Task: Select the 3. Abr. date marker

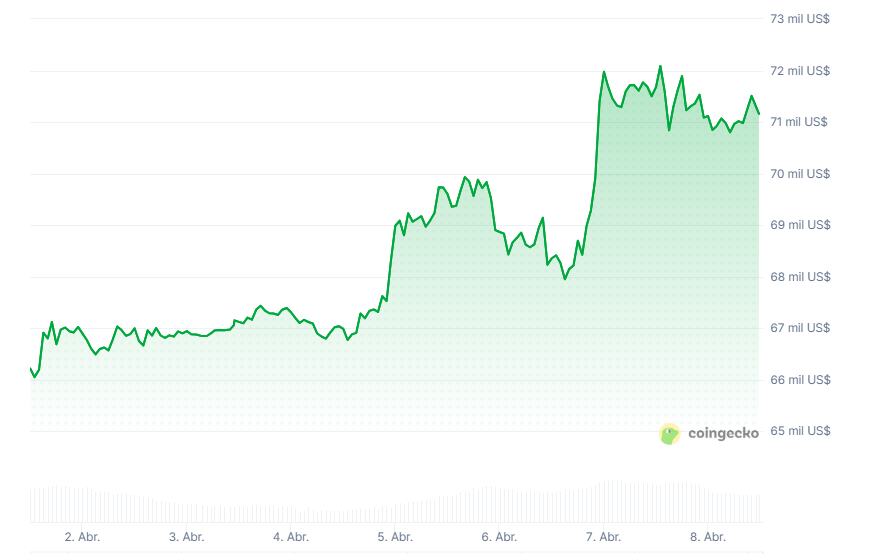Action: pyautogui.click(x=187, y=537)
